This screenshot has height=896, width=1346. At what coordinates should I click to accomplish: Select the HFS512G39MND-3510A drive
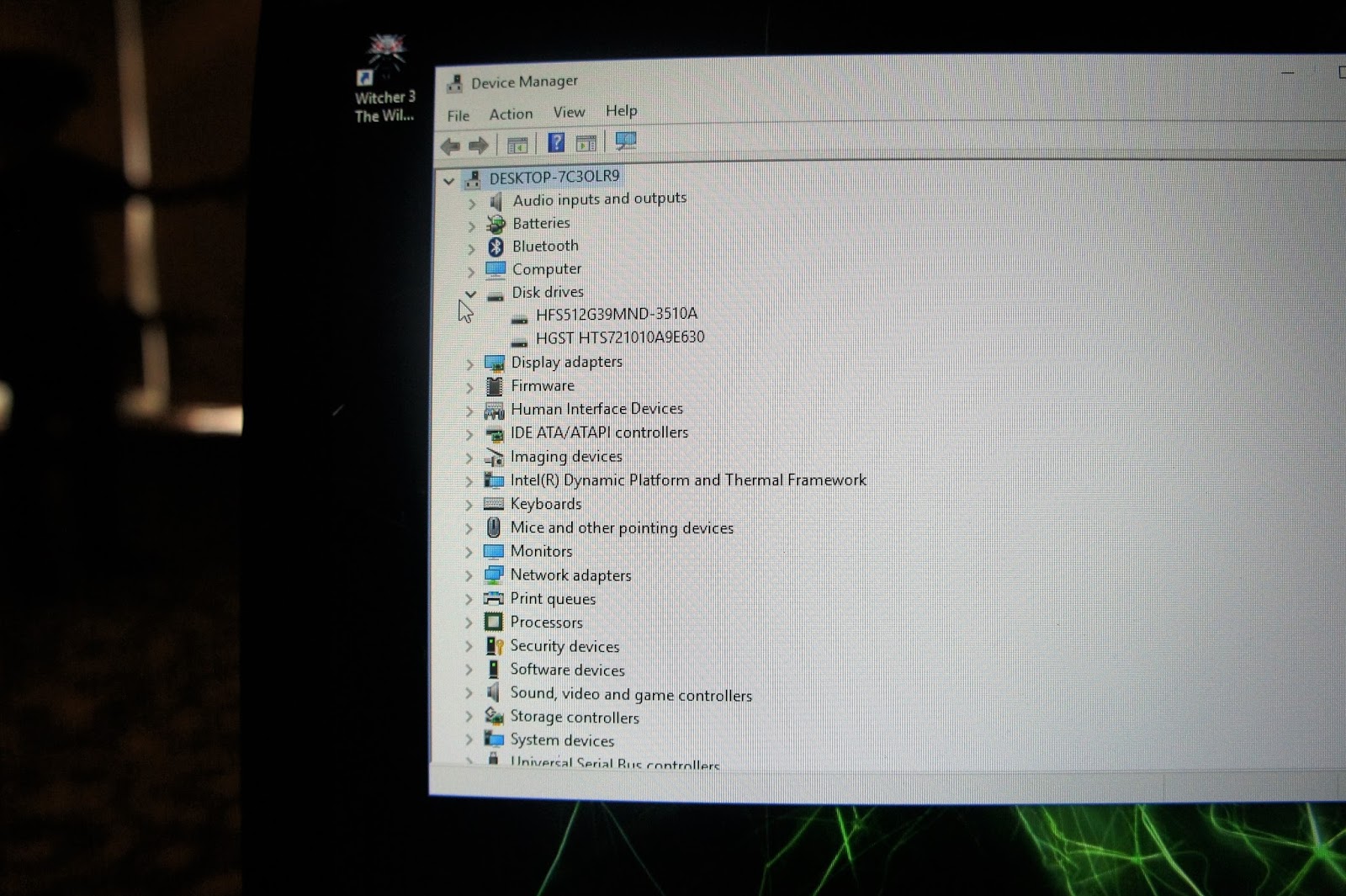click(x=617, y=314)
